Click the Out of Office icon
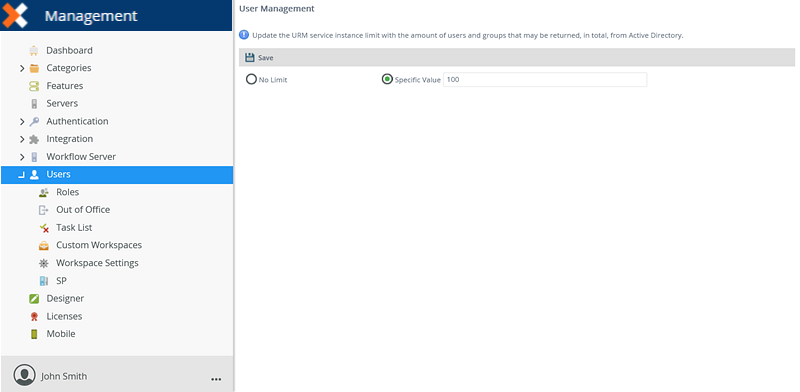The width and height of the screenshot is (800, 392). 44,210
